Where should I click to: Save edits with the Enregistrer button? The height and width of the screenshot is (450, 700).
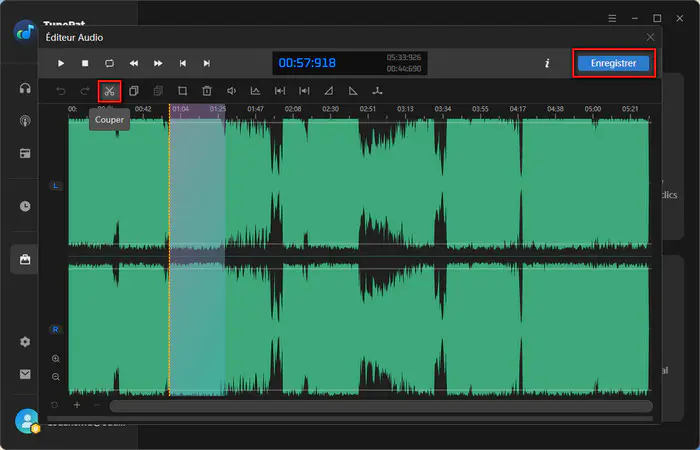[613, 63]
